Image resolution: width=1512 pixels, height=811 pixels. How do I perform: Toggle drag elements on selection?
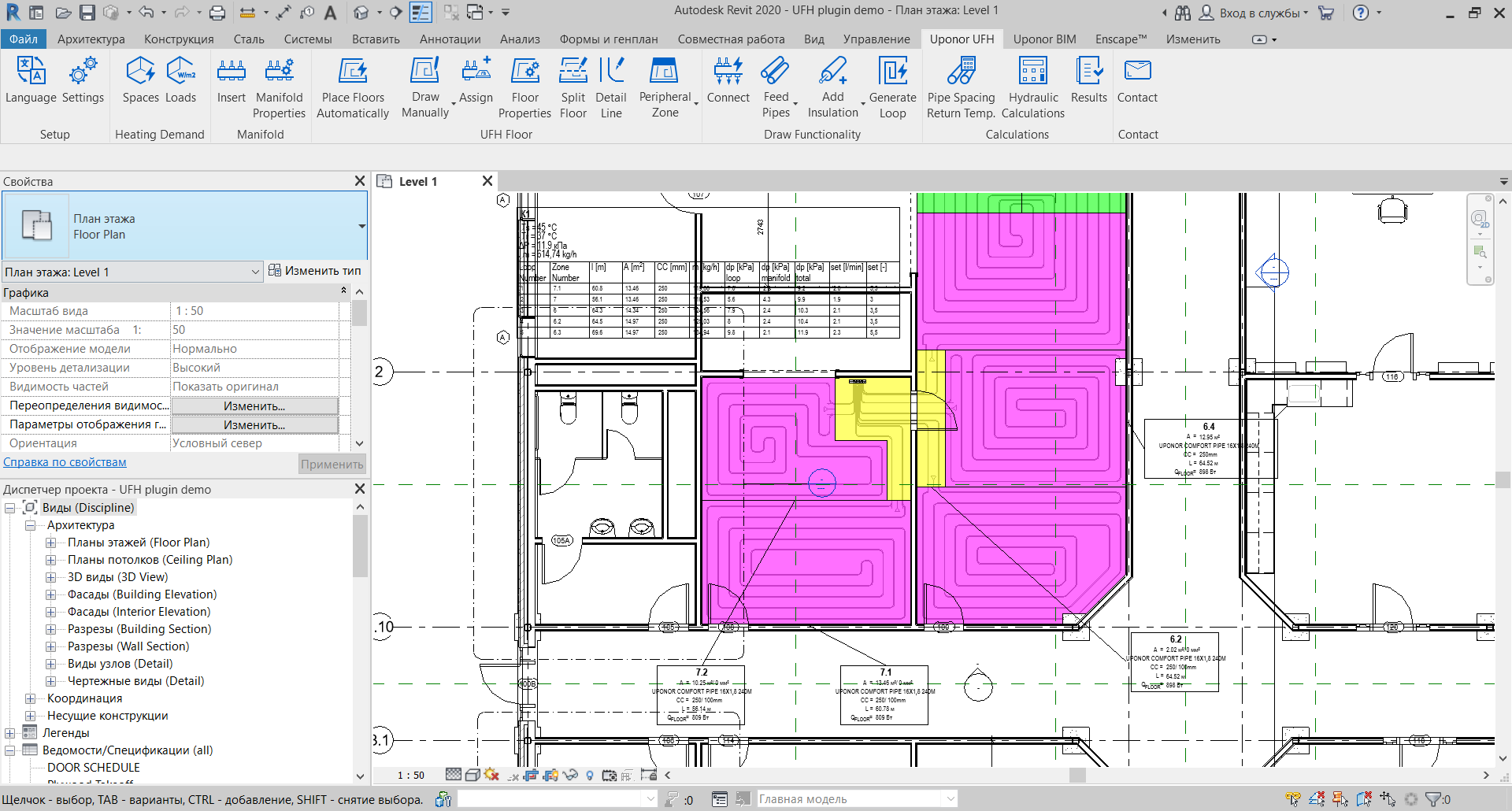1388,799
